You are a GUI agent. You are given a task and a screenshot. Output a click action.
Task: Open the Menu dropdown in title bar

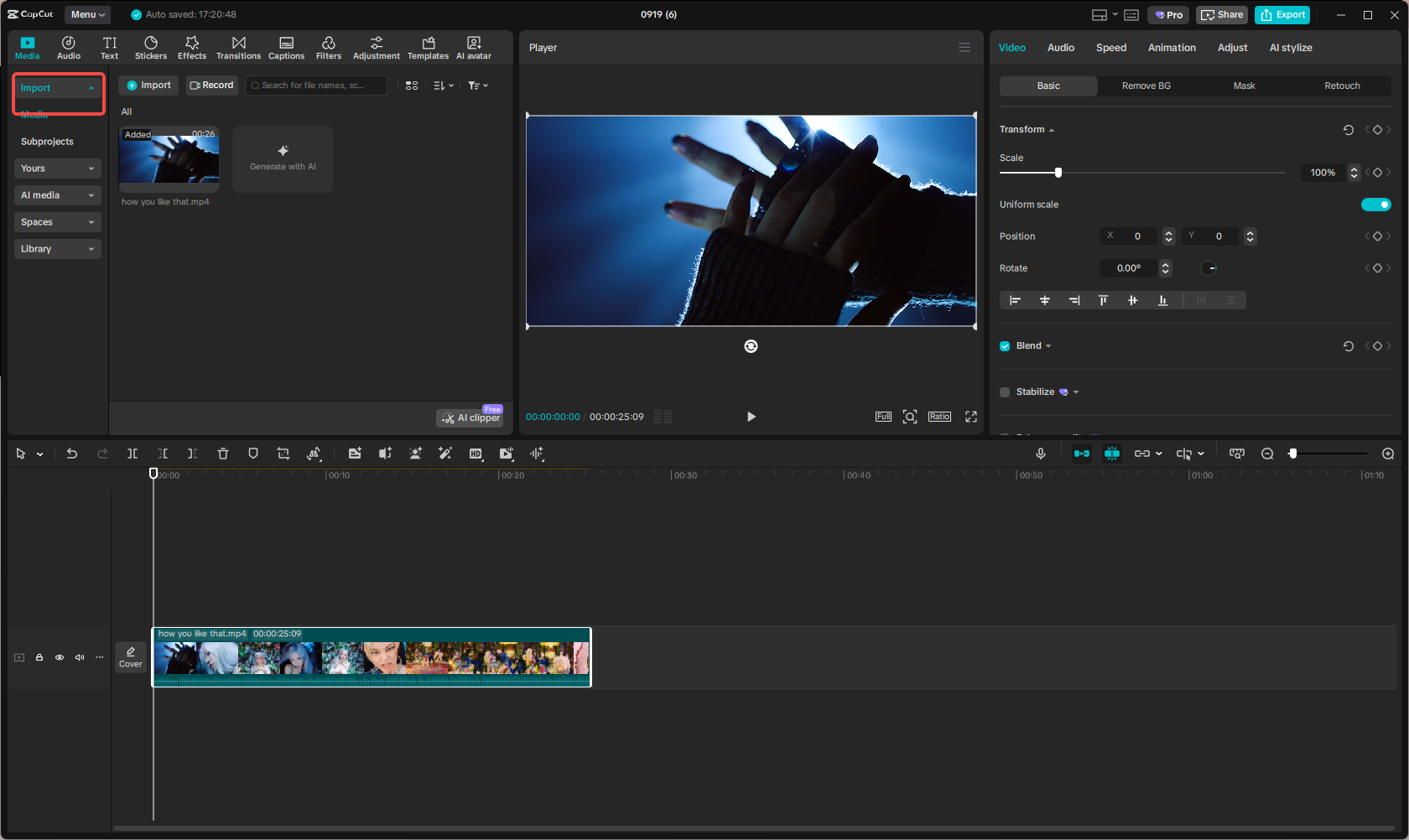coord(87,14)
